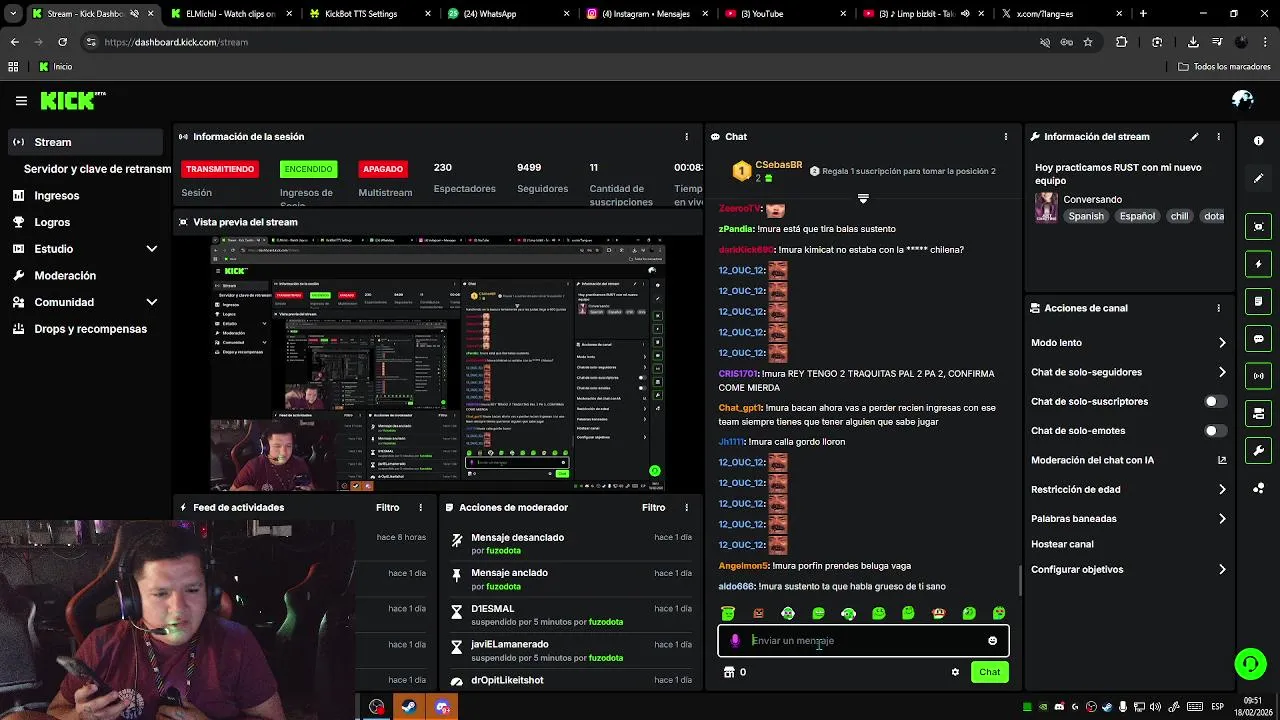Click the green headset support button

(x=1249, y=663)
